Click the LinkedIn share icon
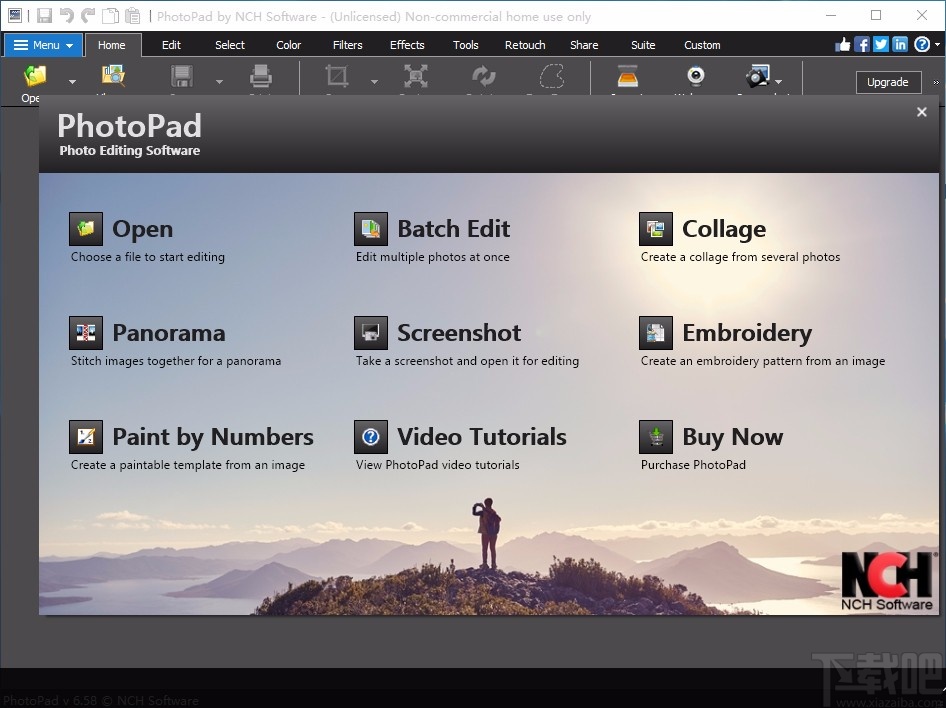The image size is (946, 708). (900, 44)
